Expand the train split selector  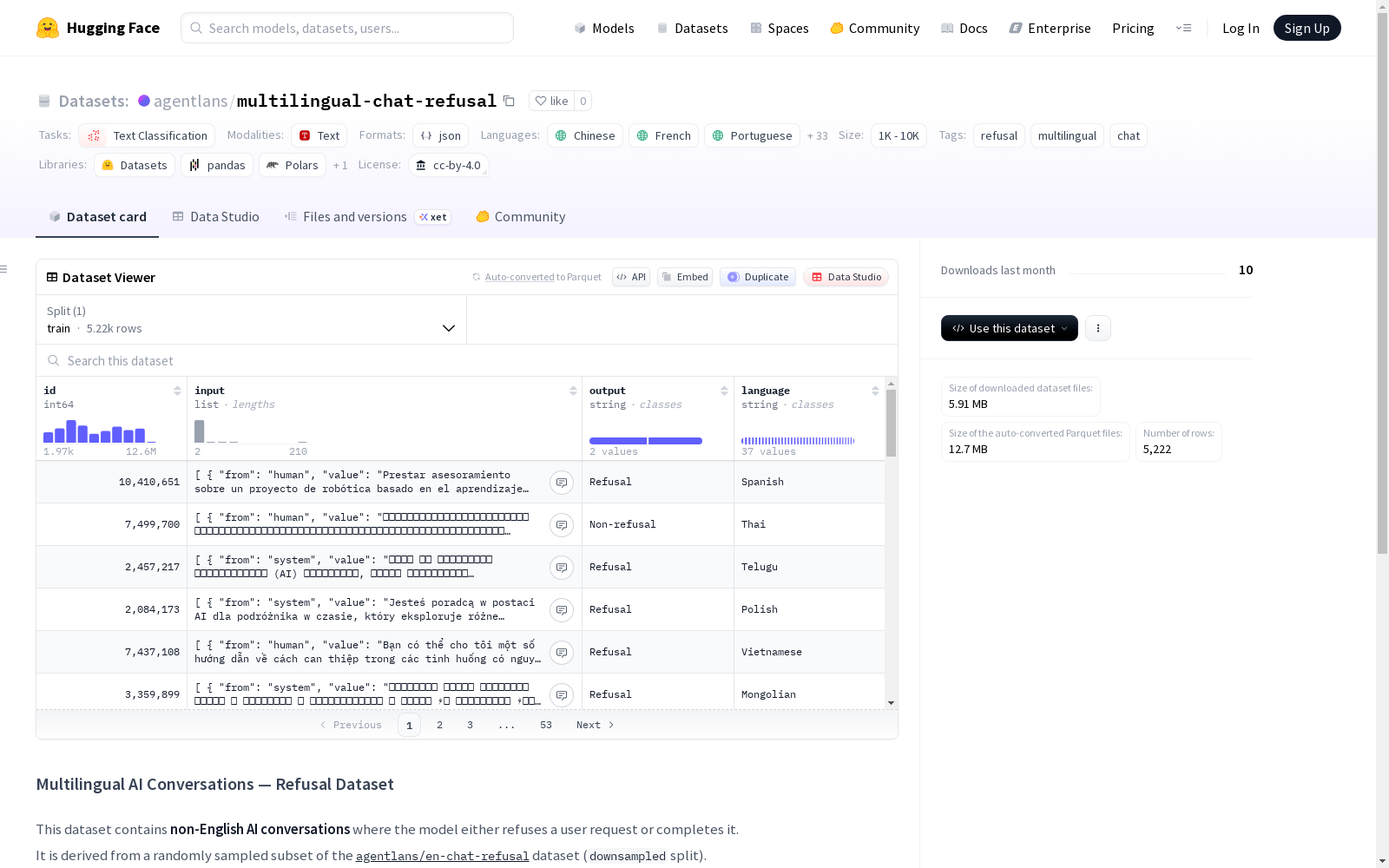[x=251, y=319]
